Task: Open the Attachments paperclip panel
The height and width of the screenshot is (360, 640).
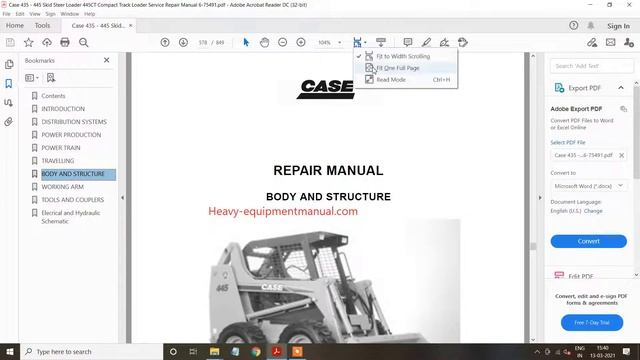Action: (x=9, y=122)
